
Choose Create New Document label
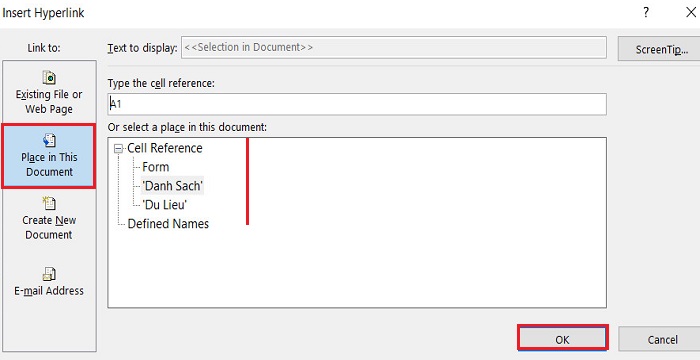click(x=49, y=227)
